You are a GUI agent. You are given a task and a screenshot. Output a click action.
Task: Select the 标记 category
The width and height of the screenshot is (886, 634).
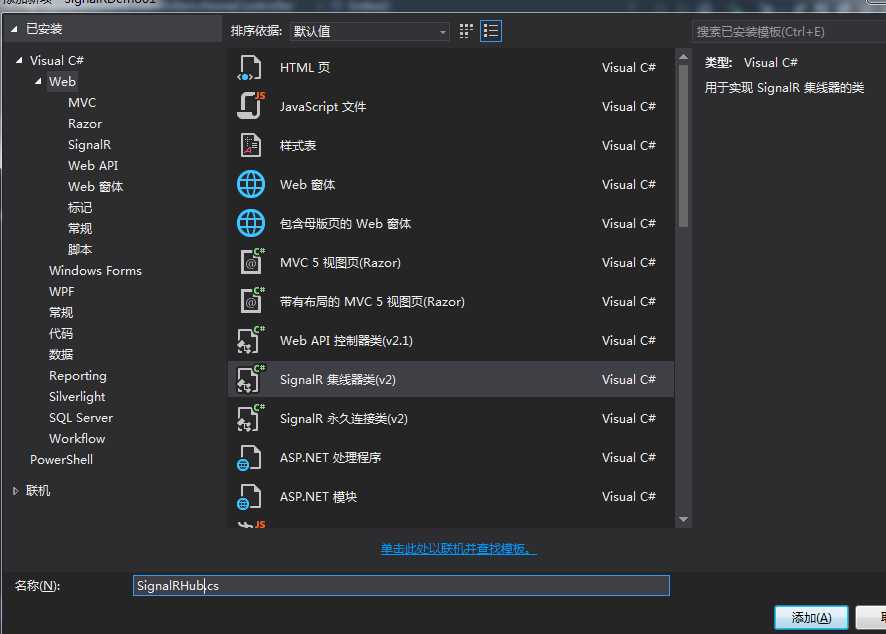(x=80, y=207)
